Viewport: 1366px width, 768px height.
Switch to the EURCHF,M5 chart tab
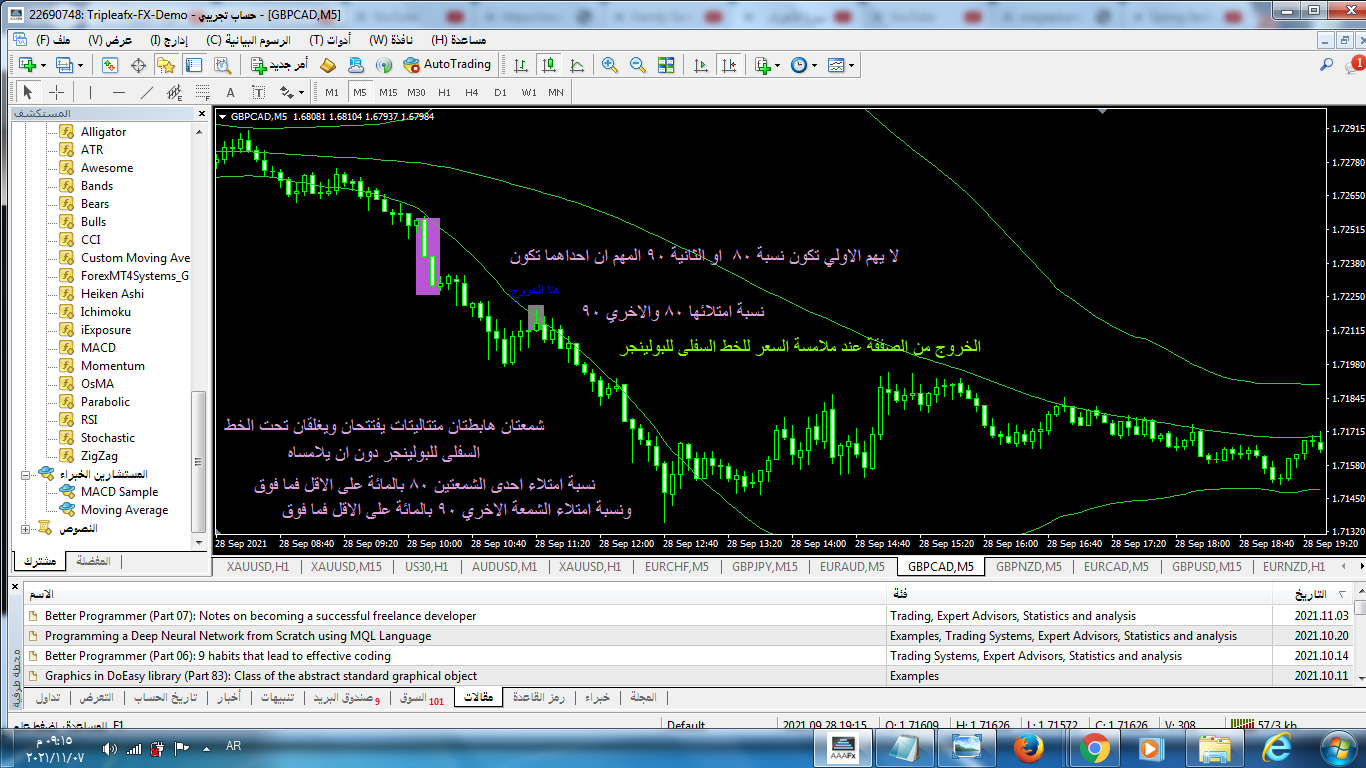pos(677,567)
